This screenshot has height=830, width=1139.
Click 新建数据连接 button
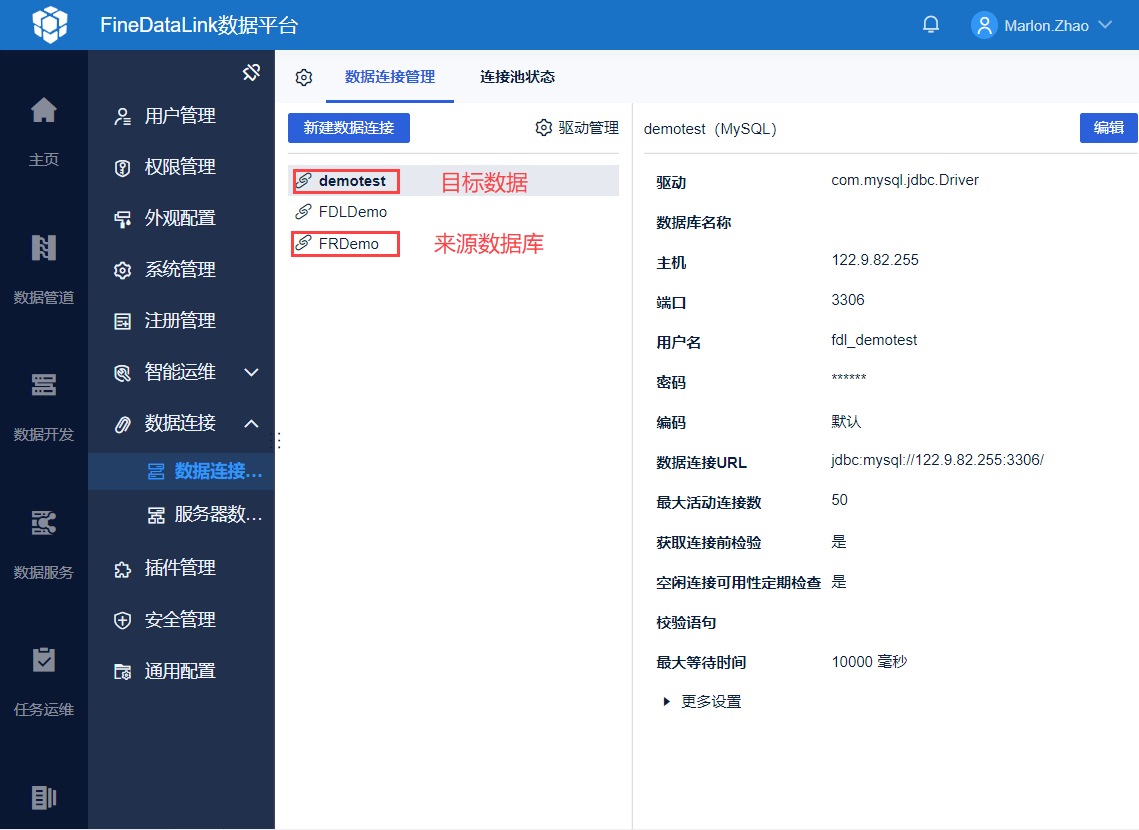tap(349, 128)
